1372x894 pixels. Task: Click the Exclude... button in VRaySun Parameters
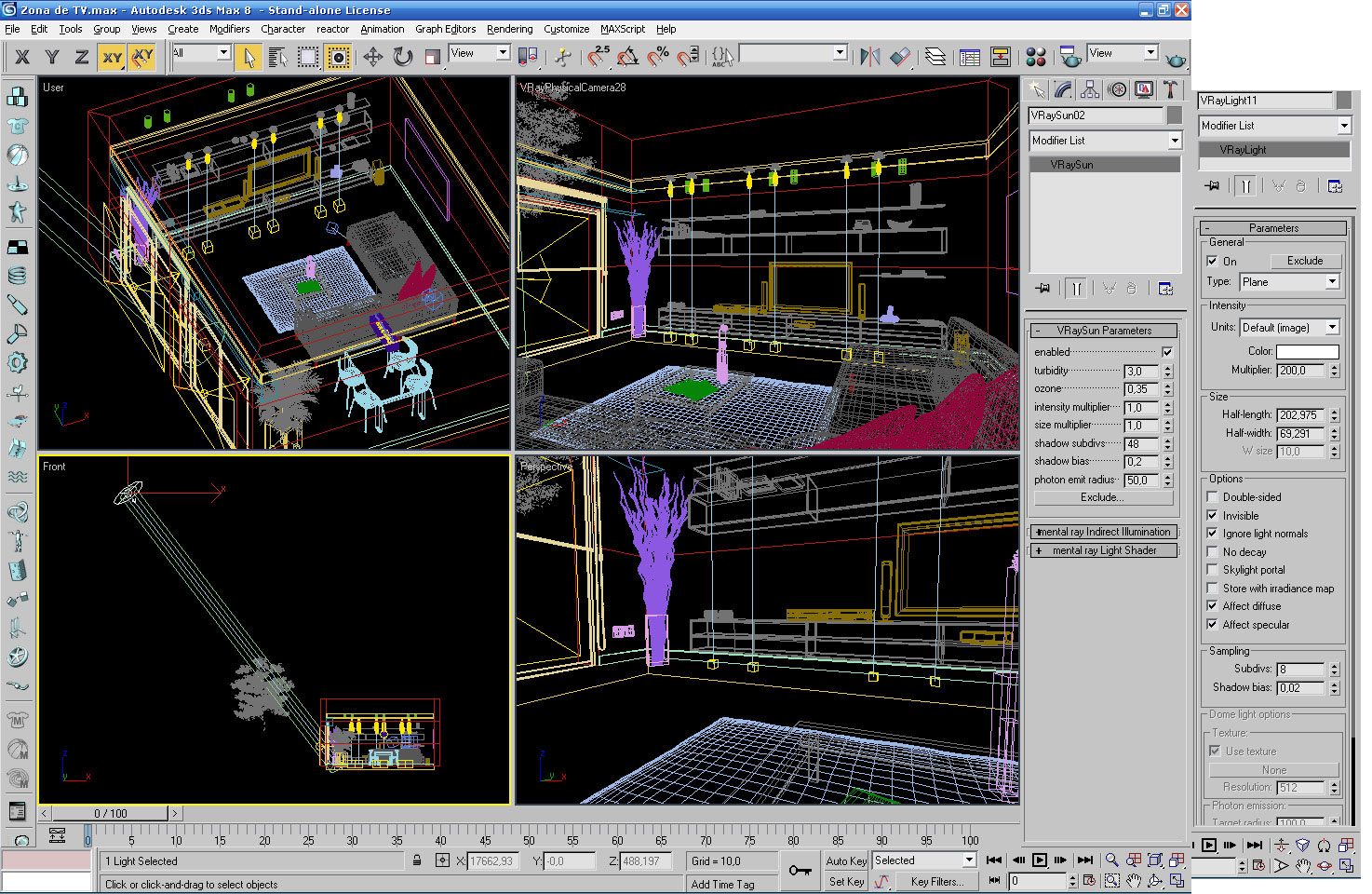point(1102,498)
